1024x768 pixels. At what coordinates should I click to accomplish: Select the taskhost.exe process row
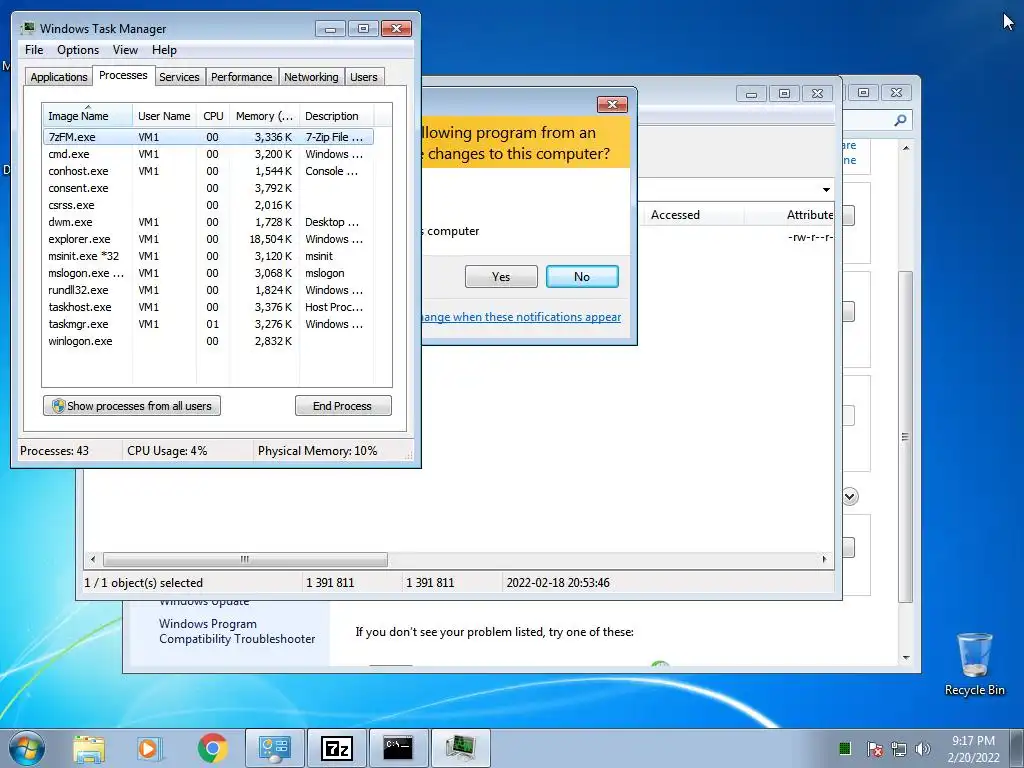tap(208, 307)
